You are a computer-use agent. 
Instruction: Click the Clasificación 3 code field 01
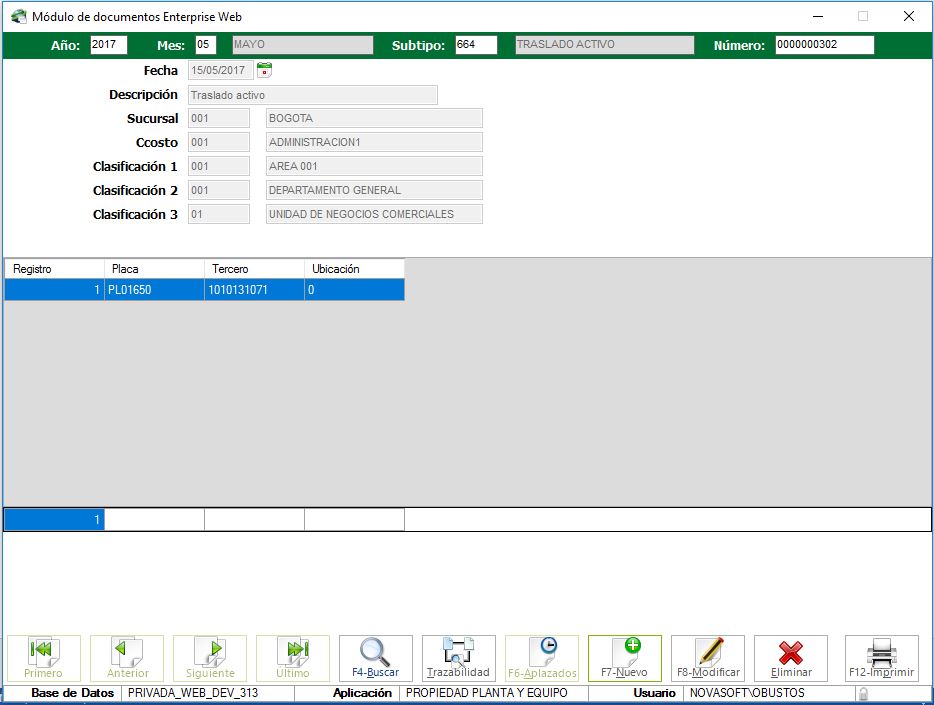[219, 214]
